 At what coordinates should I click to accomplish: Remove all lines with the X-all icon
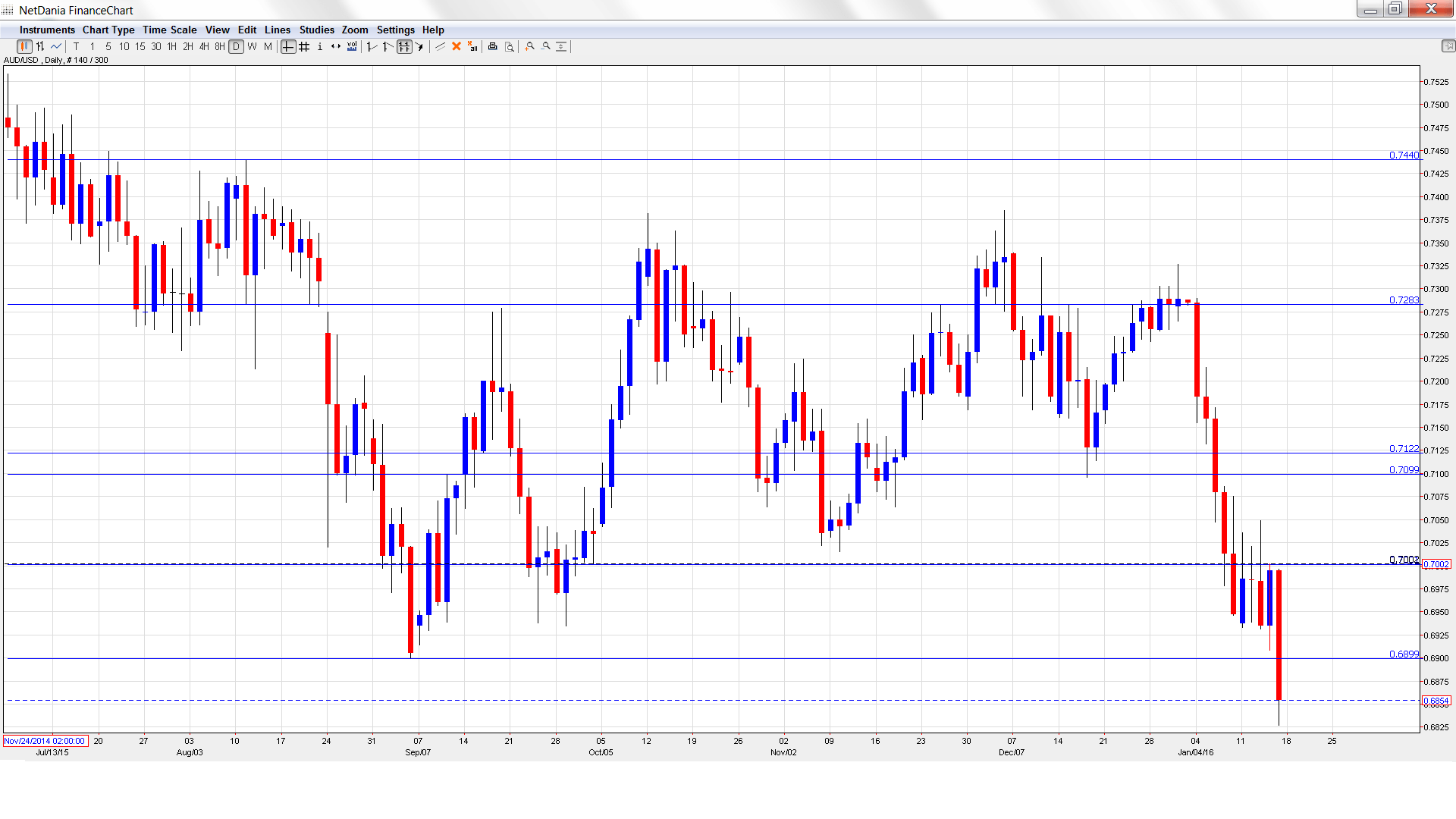click(x=472, y=46)
